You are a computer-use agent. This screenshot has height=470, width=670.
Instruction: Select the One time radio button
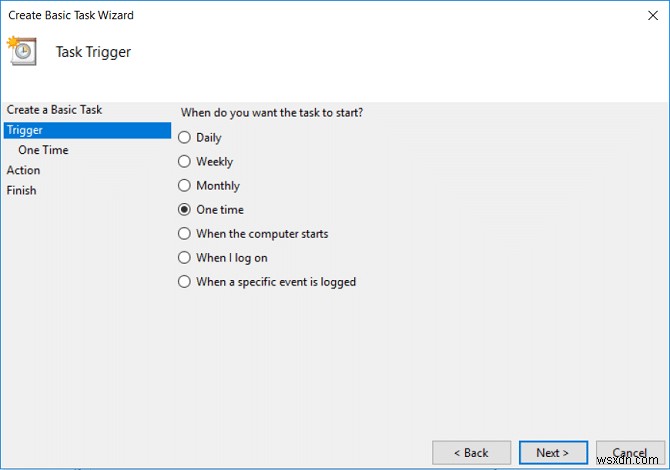(184, 210)
